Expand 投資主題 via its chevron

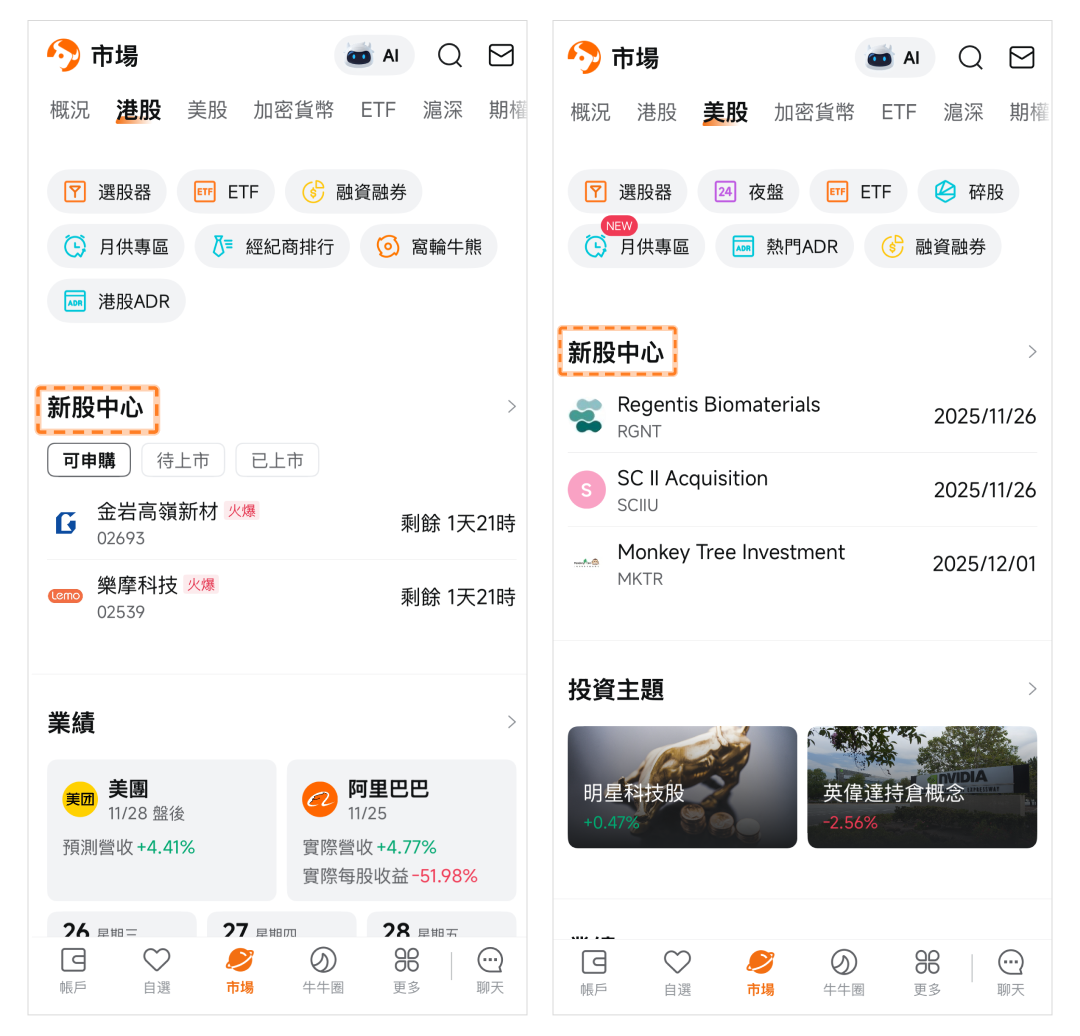point(1032,689)
